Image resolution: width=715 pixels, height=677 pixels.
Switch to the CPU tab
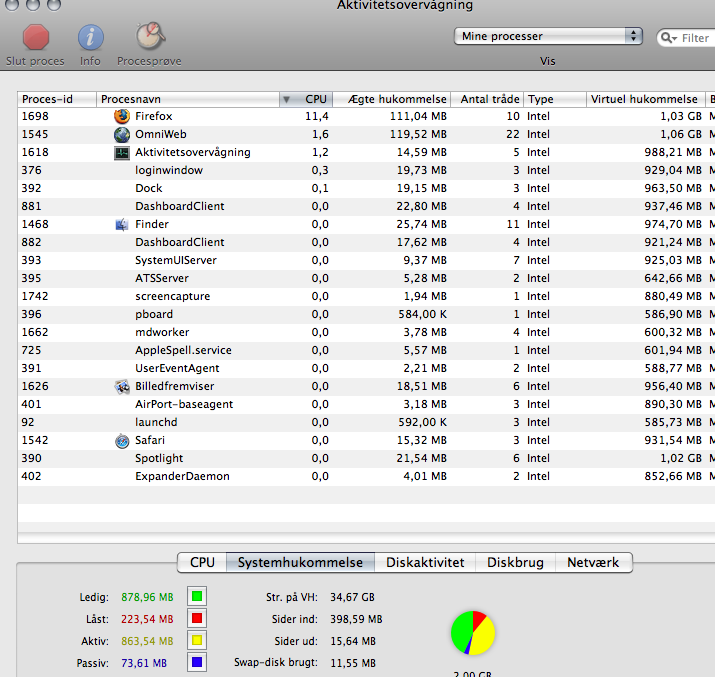click(202, 563)
